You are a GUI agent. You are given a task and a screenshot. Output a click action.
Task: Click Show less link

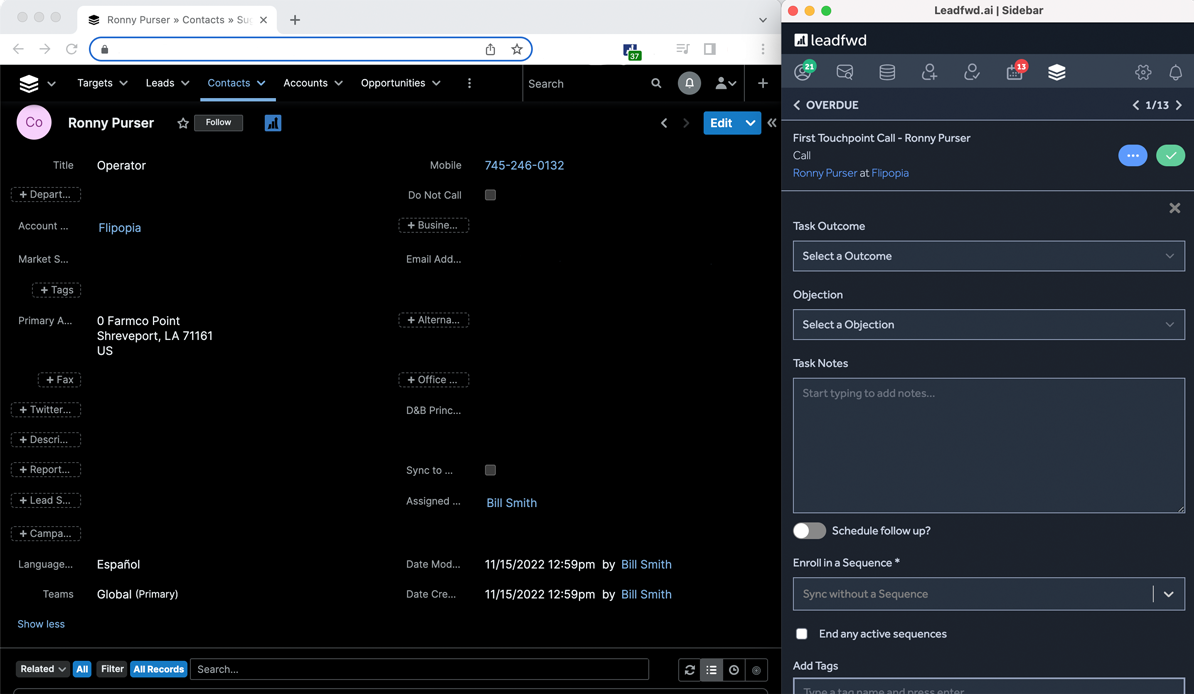[x=41, y=624]
